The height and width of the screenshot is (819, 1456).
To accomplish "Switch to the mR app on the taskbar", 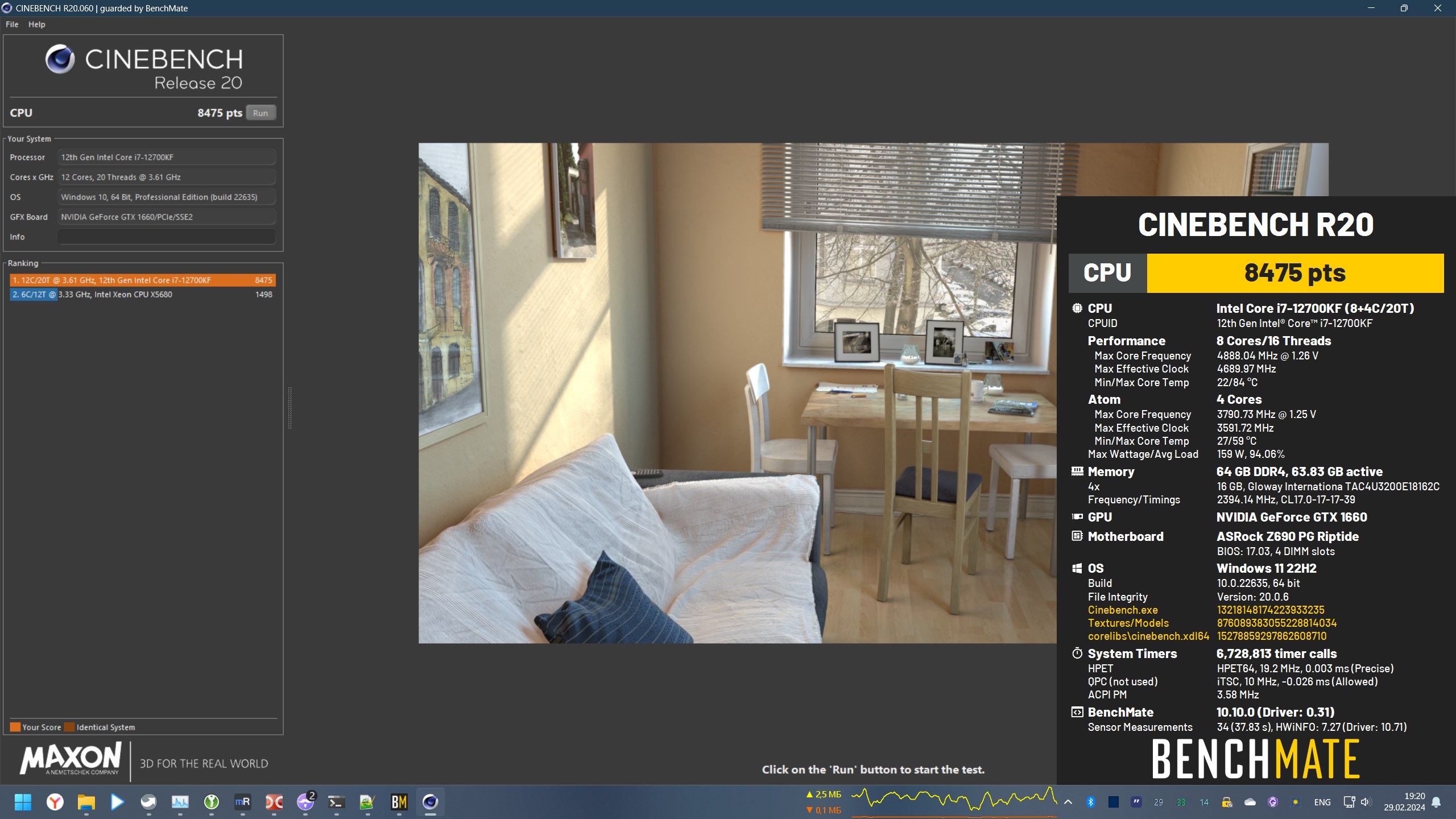I will (243, 802).
